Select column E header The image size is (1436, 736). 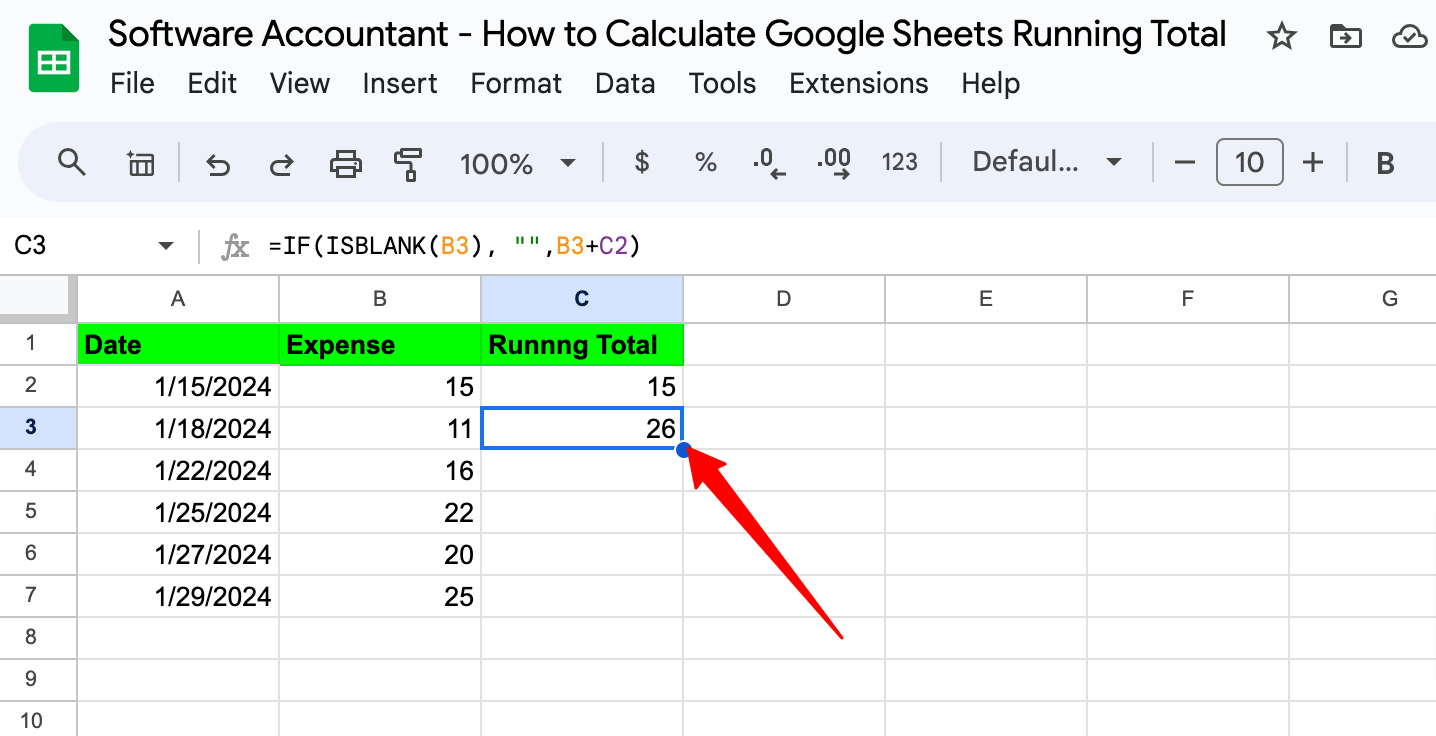click(x=986, y=298)
